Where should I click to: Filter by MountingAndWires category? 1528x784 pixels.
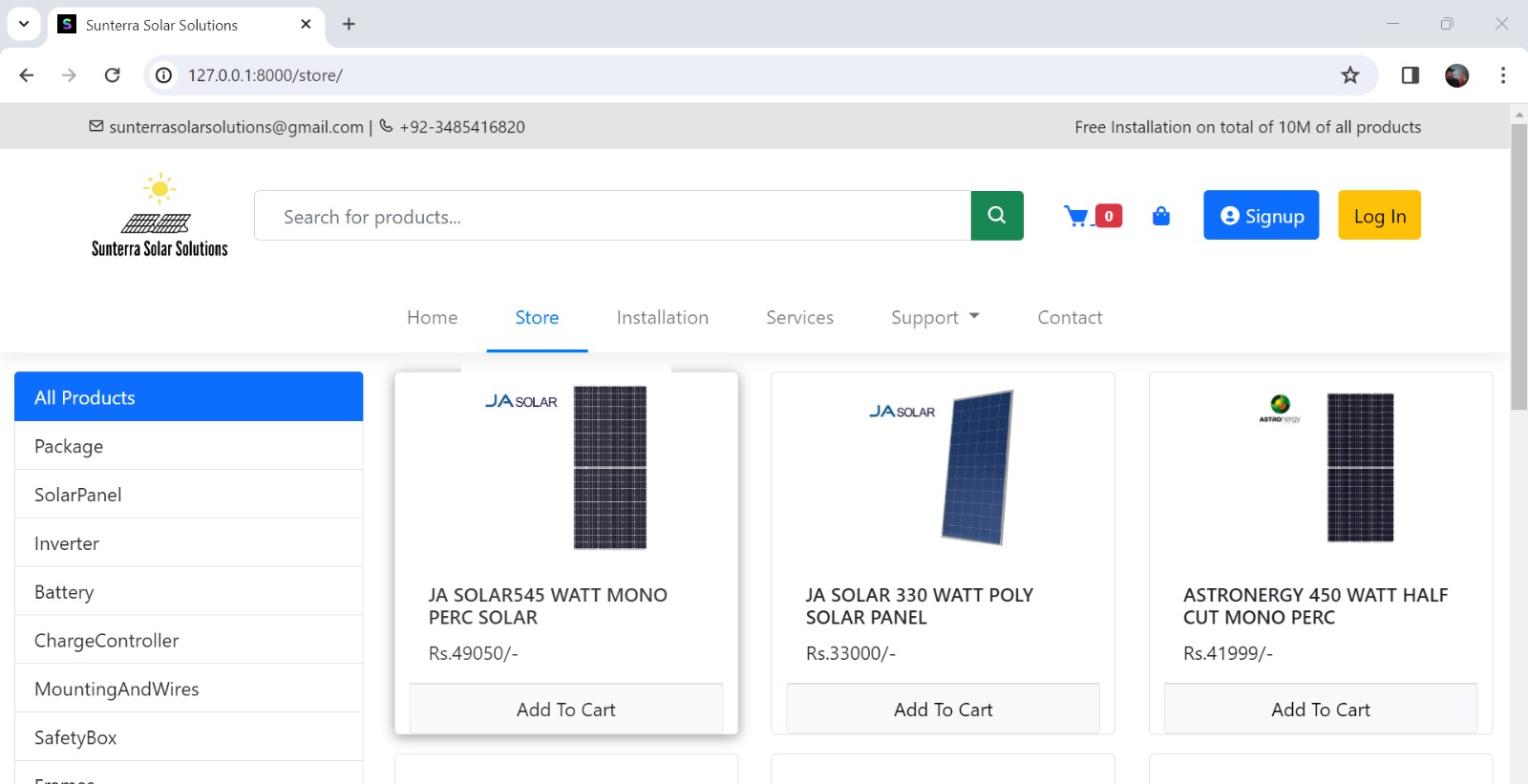[189, 689]
